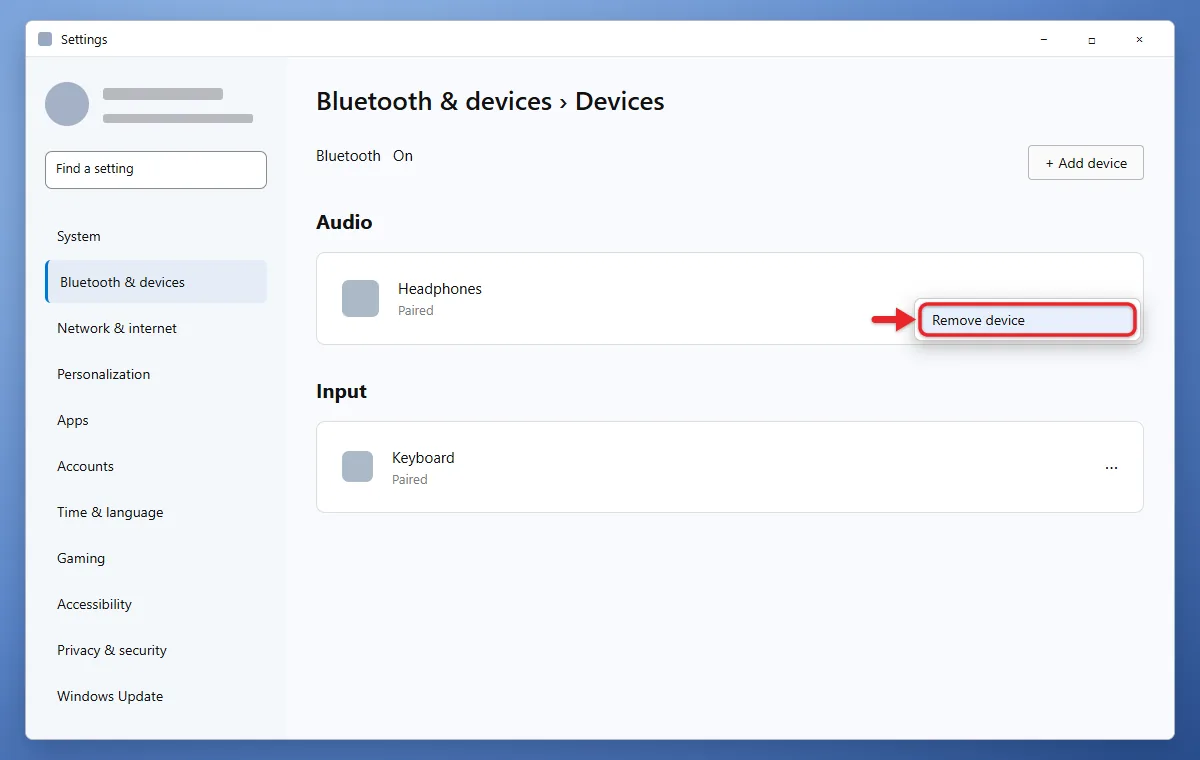
Task: Open the System settings page
Action: [x=156, y=237]
